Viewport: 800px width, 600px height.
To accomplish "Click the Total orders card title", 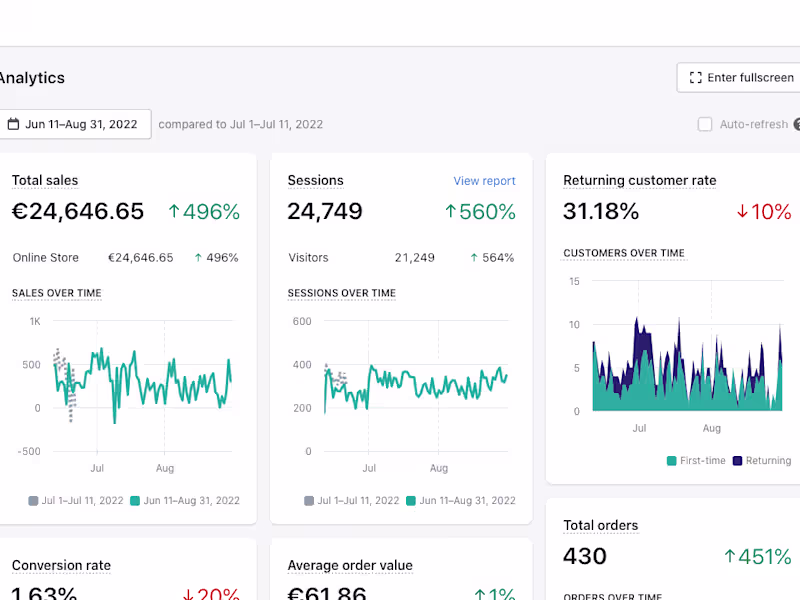I will 600,525.
